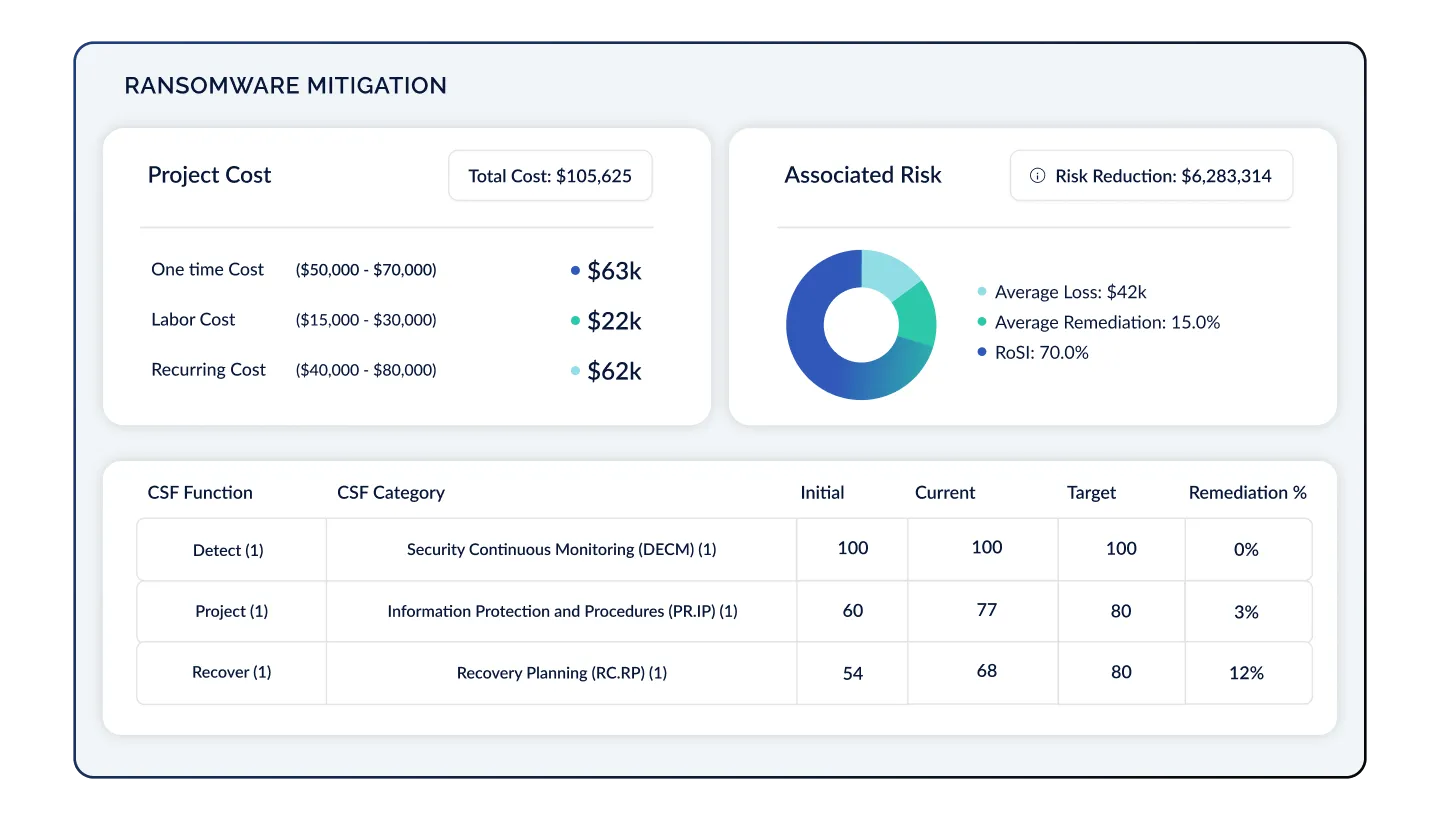The image size is (1440, 820).
Task: Click the Associated Risk heading
Action: 863,175
